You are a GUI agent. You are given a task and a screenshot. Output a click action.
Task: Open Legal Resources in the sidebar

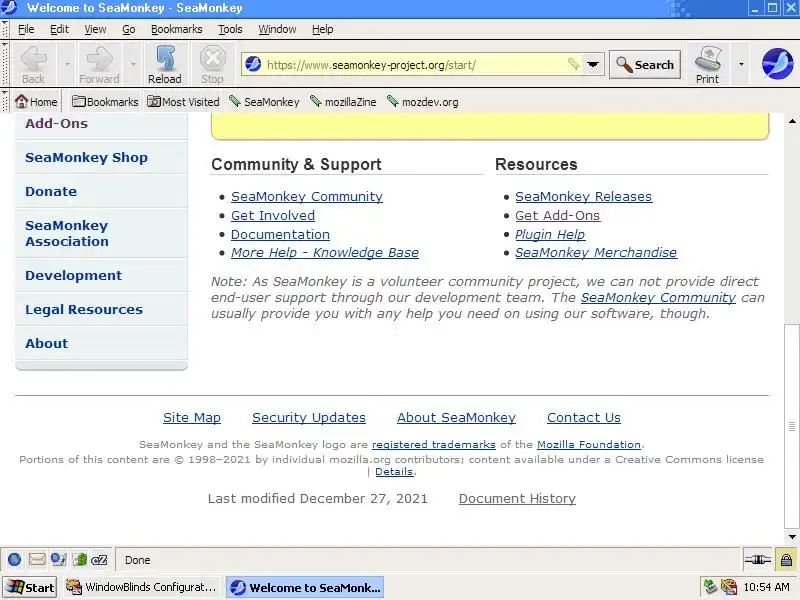pyautogui.click(x=84, y=310)
